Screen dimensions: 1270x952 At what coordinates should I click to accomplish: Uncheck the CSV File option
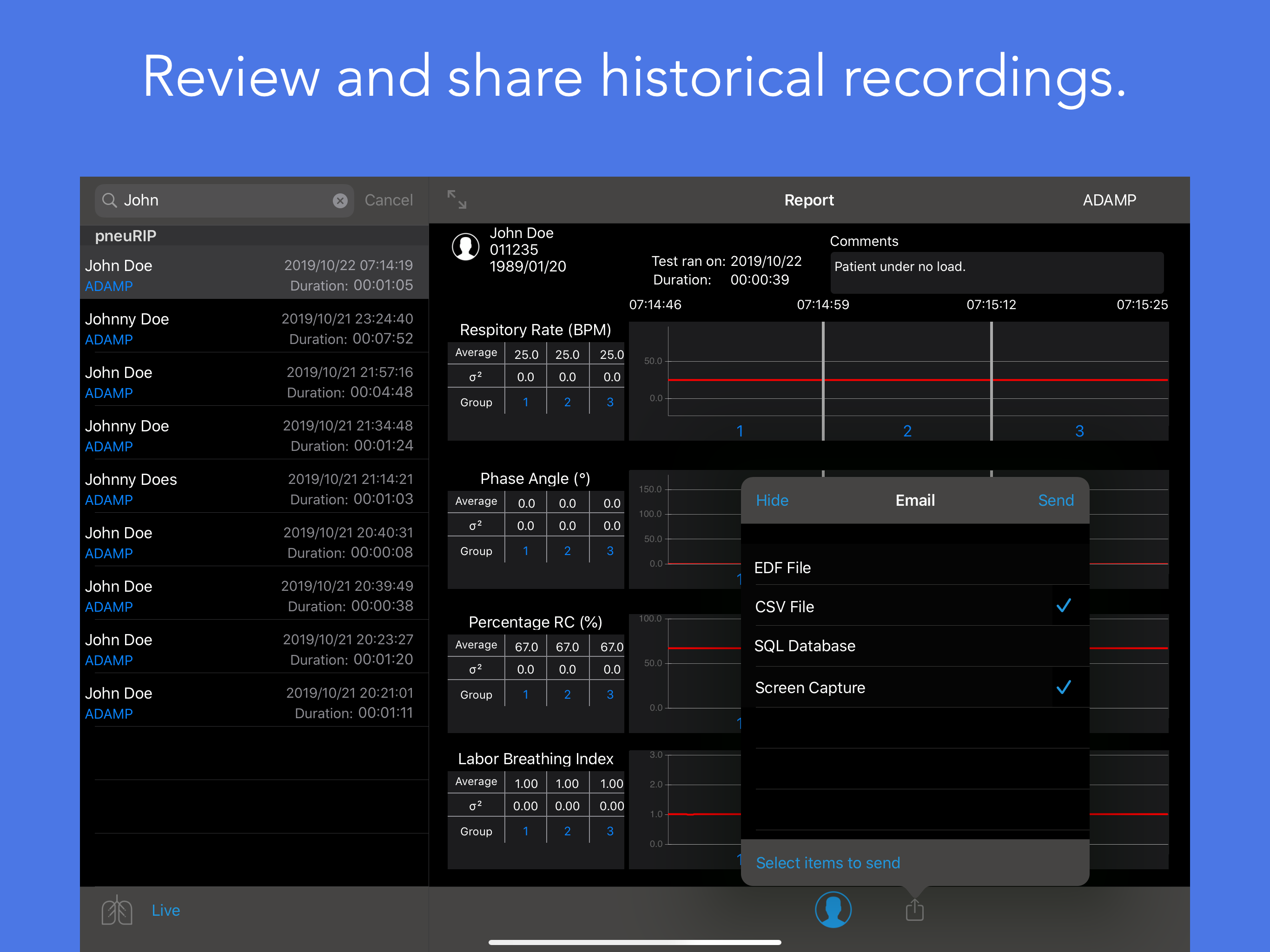point(914,606)
